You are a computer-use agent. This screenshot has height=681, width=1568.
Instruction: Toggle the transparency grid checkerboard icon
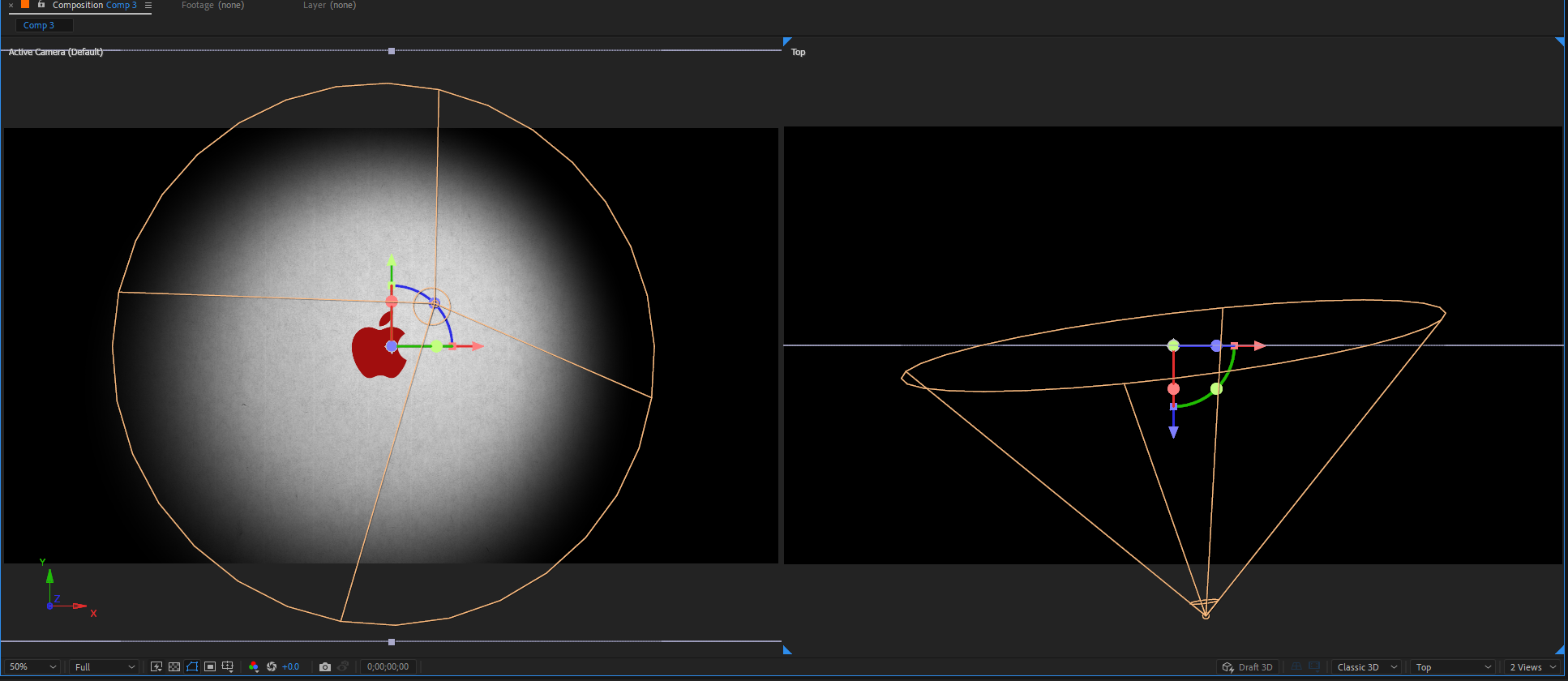(174, 666)
